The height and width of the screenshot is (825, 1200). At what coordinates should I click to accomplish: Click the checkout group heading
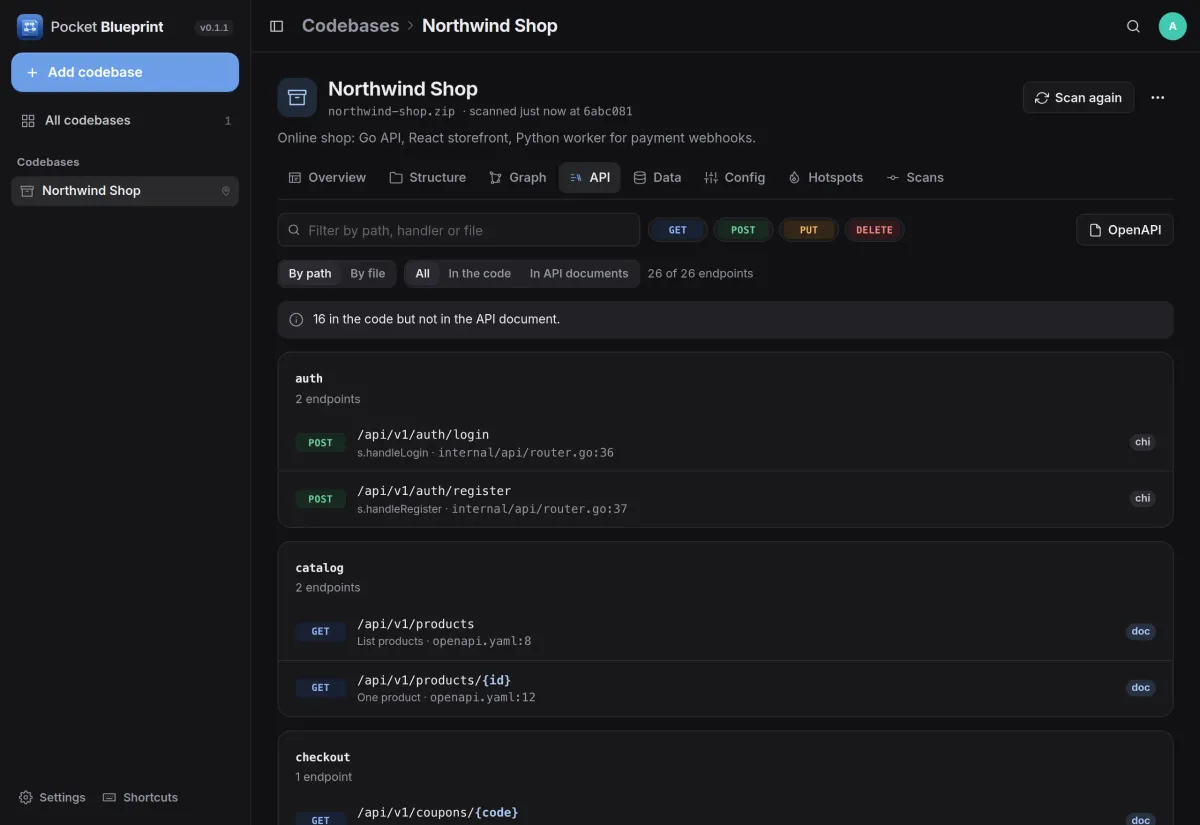(x=322, y=757)
